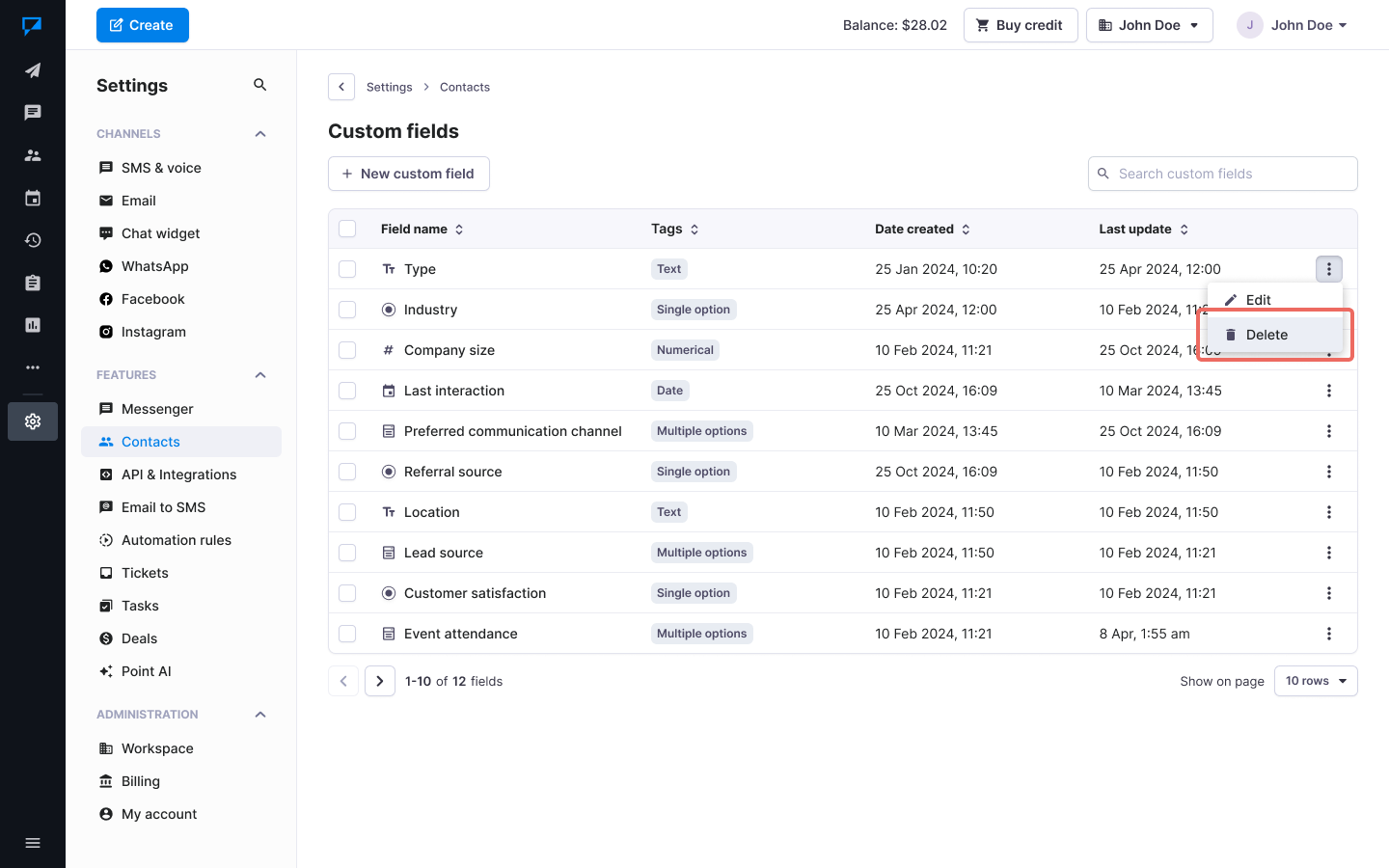
Task: Click the settings gear icon in left rail
Action: (33, 421)
